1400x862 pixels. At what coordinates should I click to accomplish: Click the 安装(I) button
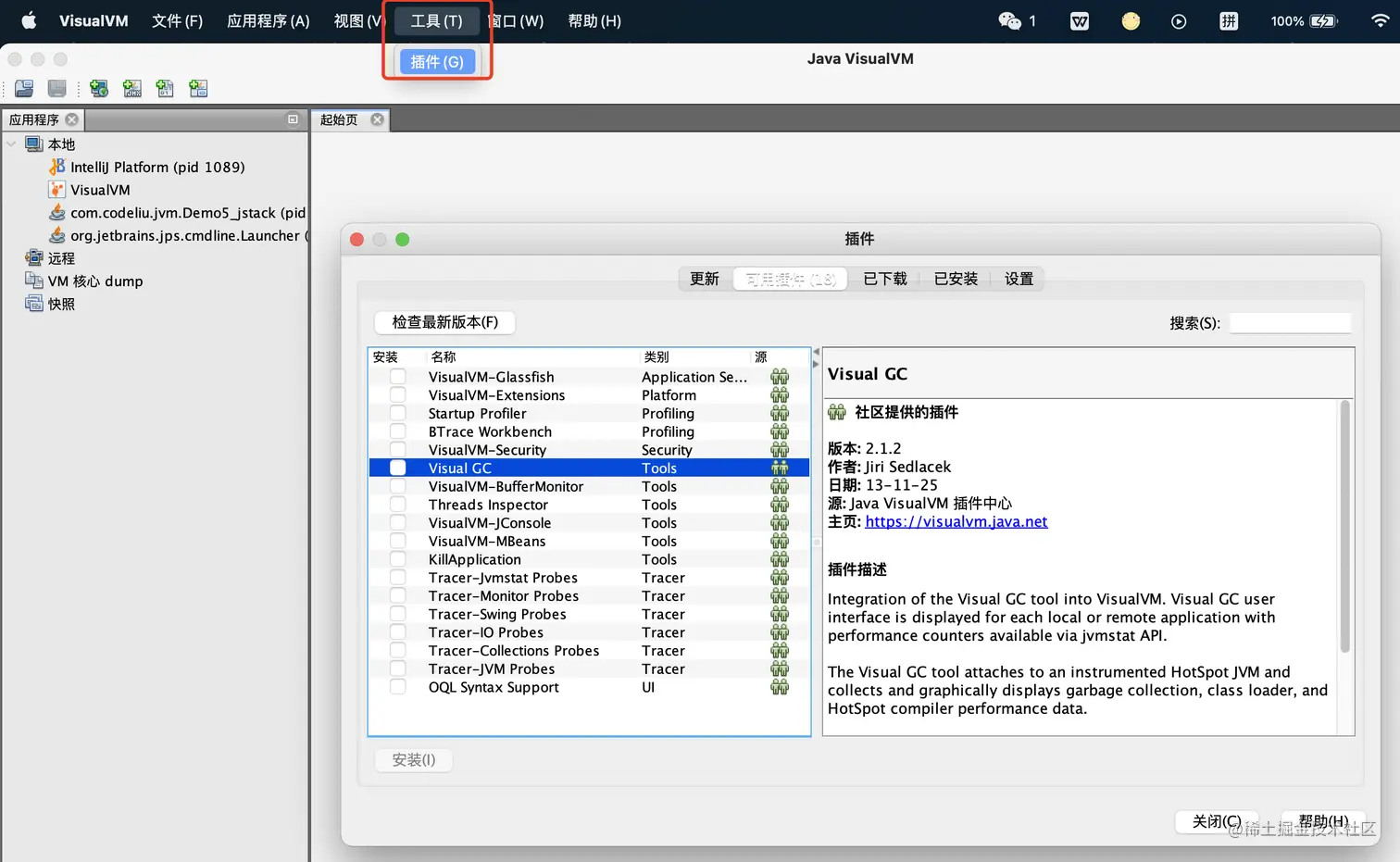414,759
